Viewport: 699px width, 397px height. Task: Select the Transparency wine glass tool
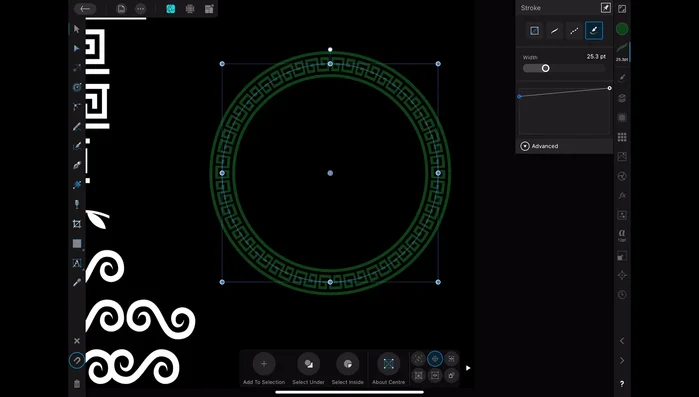point(77,204)
